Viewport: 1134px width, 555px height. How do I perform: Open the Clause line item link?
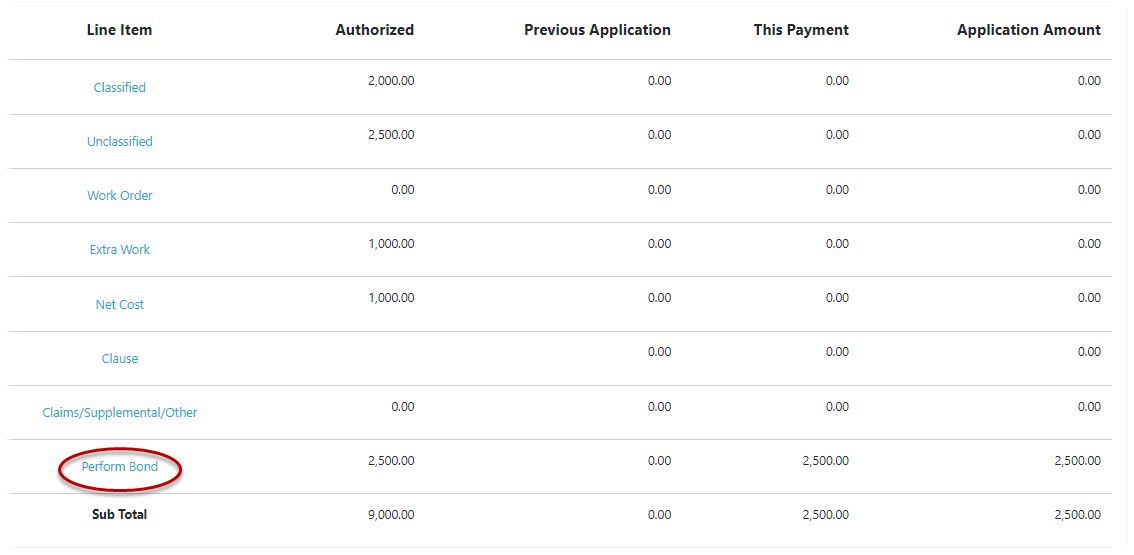119,359
